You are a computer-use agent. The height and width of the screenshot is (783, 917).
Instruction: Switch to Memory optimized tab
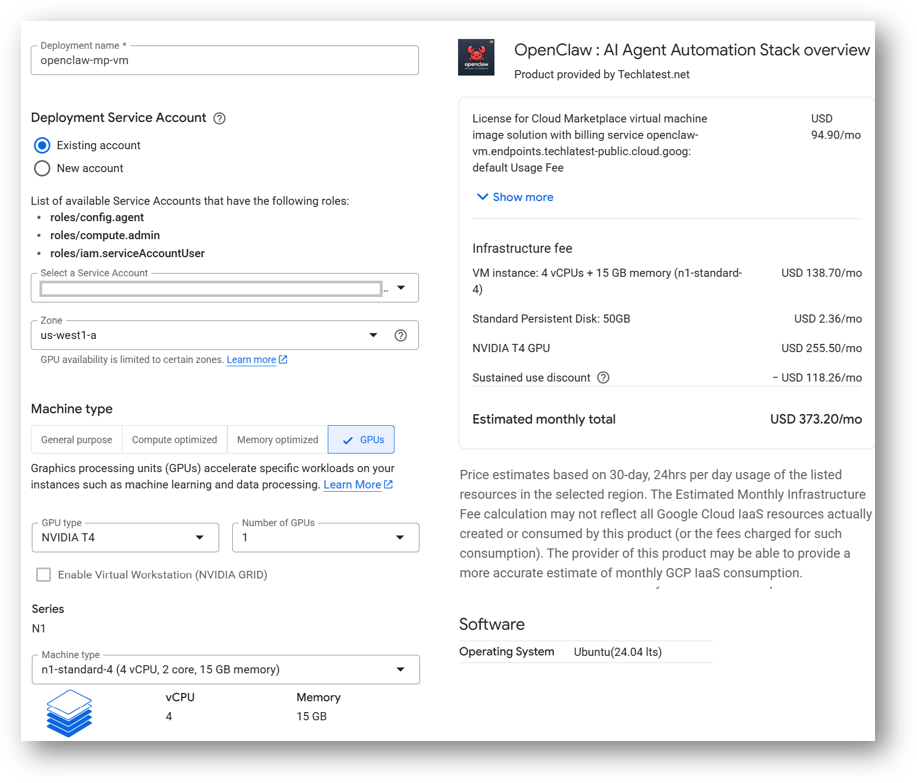[x=278, y=440]
